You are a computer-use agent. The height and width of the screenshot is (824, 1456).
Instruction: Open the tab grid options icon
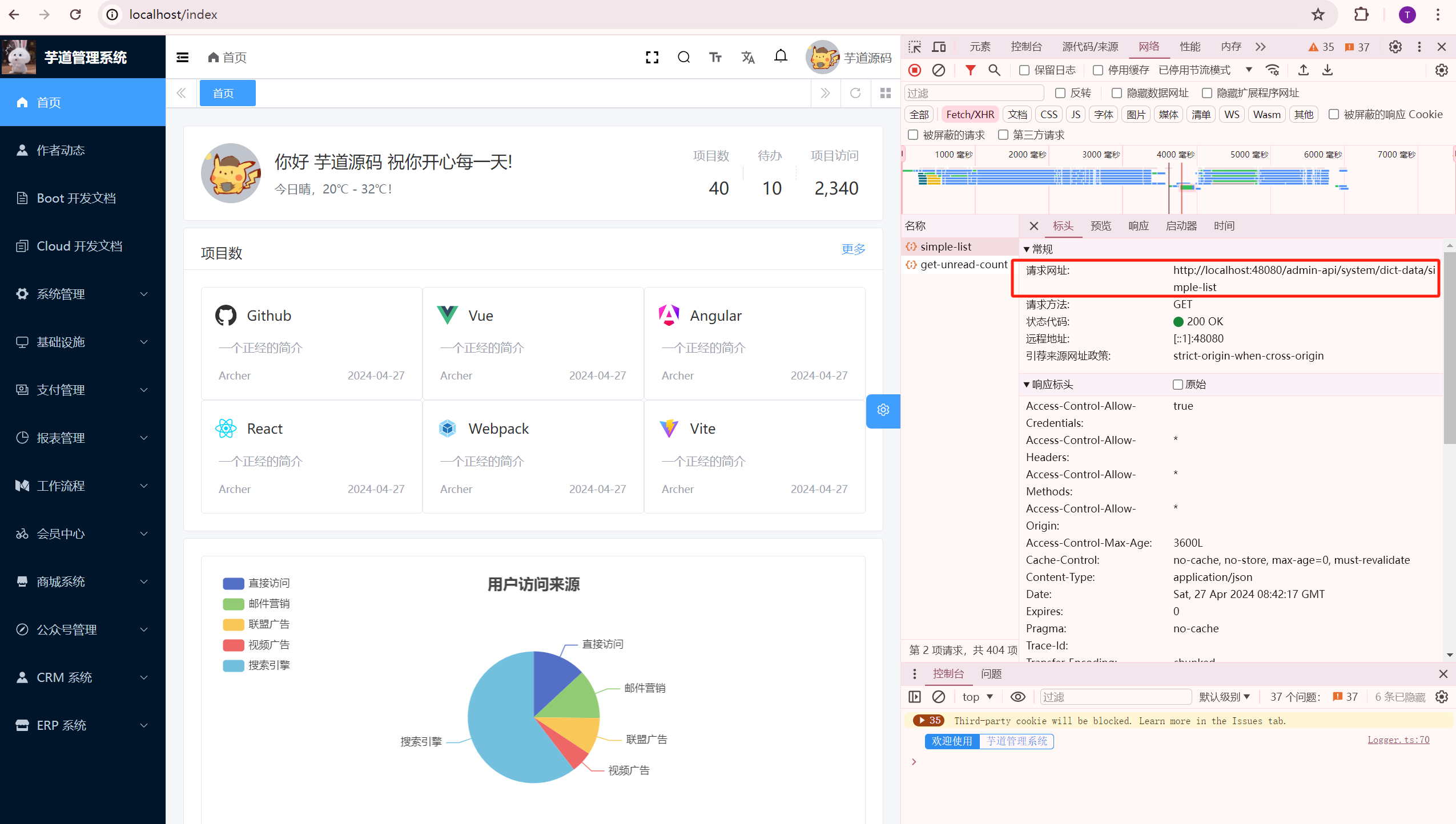click(x=886, y=93)
